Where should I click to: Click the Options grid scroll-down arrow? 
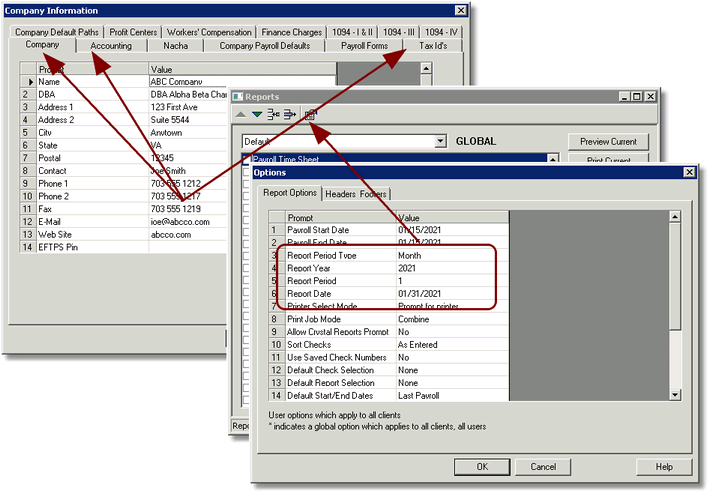click(675, 395)
